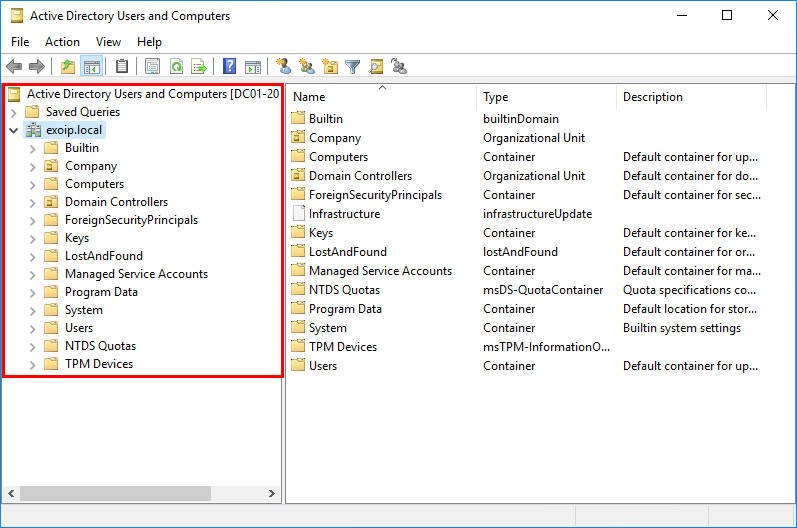Screen dimensions: 797x528
Task: Refresh the view with the green arrow icon
Action: (x=176, y=67)
